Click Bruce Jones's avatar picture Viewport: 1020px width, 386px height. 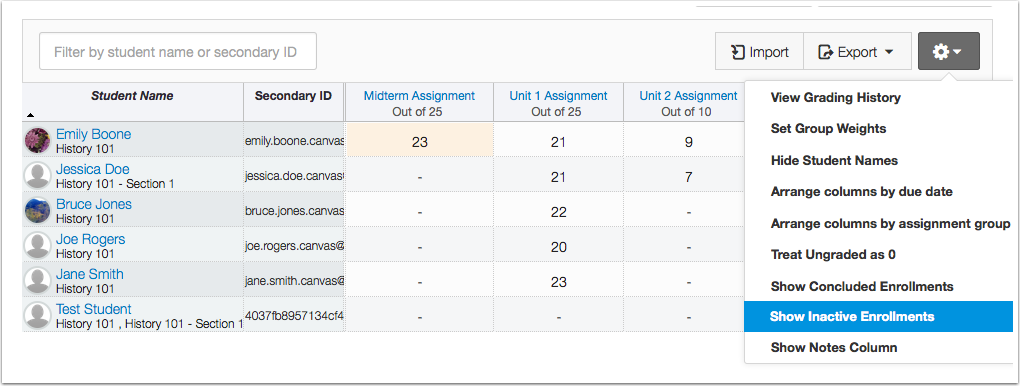click(37, 210)
